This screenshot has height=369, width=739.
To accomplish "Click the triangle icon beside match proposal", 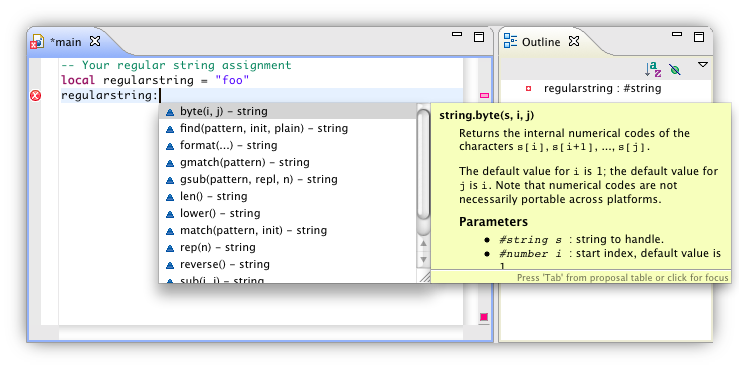I will pyautogui.click(x=170, y=231).
